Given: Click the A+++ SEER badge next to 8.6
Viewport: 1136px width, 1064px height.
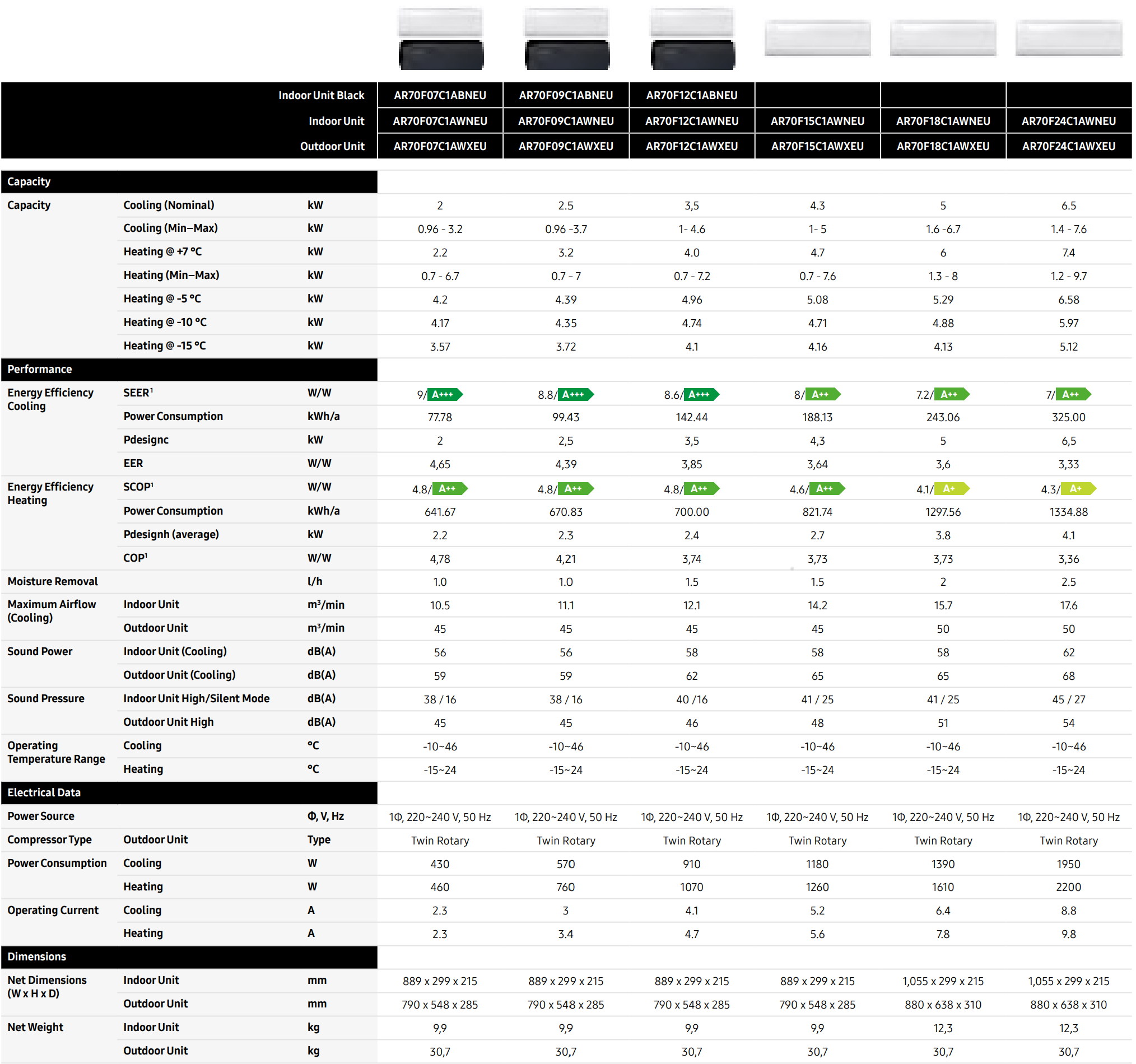Looking at the screenshot, I should click(702, 394).
